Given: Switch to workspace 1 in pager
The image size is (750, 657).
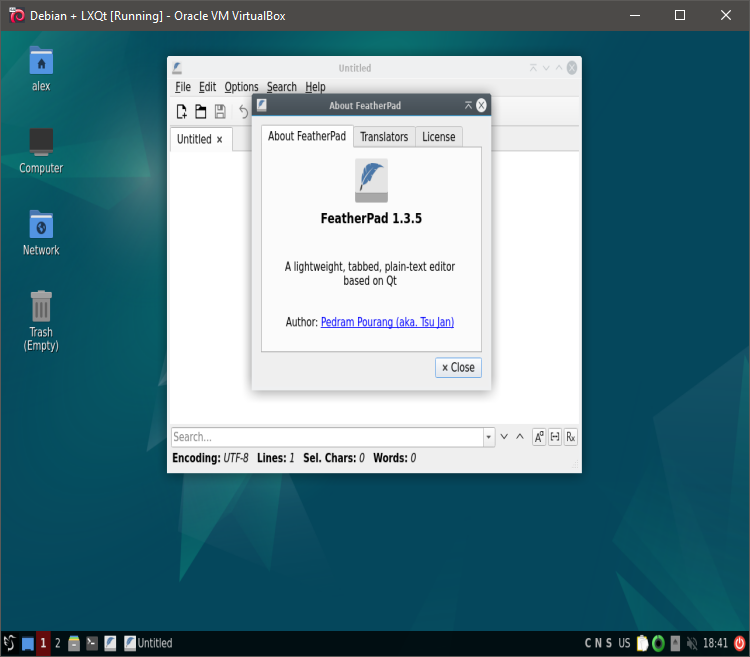Looking at the screenshot, I should pos(43,643).
